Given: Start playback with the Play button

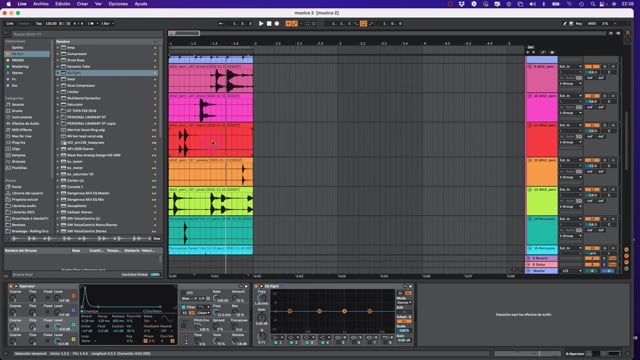Looking at the screenshot, I should 261,24.
